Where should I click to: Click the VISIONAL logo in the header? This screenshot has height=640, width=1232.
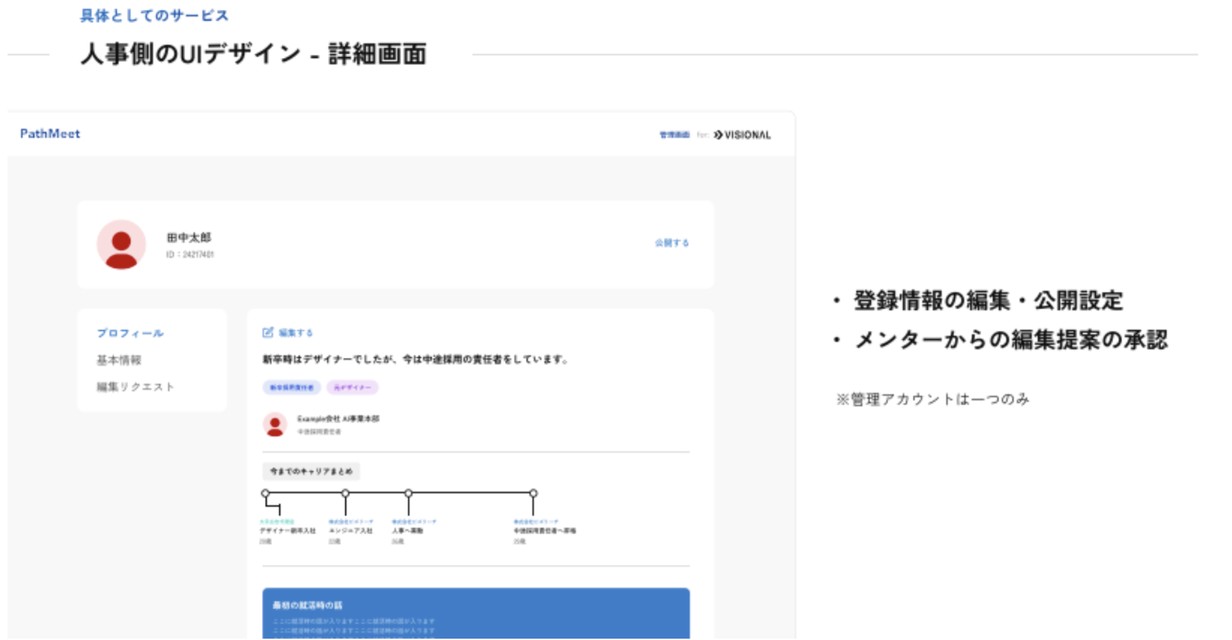742,135
